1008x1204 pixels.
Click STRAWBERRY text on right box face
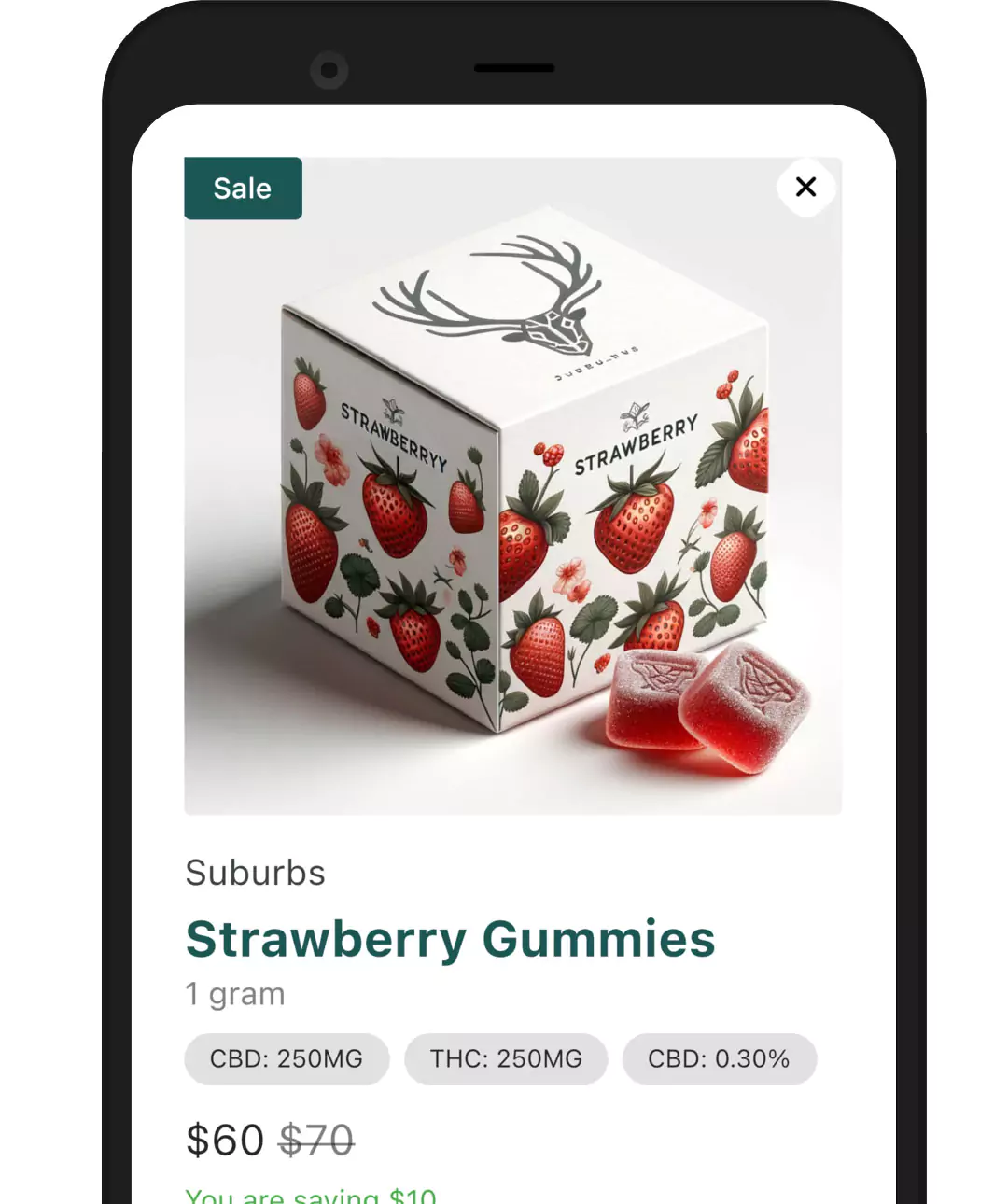coord(636,446)
